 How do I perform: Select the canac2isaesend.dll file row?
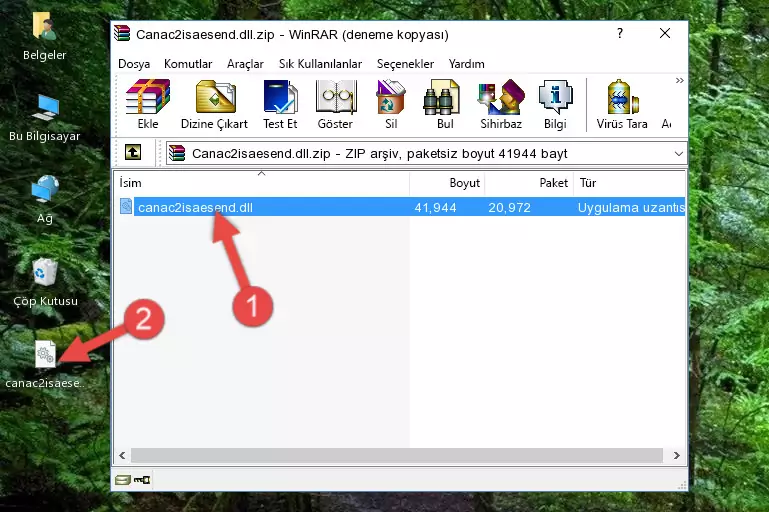401,207
